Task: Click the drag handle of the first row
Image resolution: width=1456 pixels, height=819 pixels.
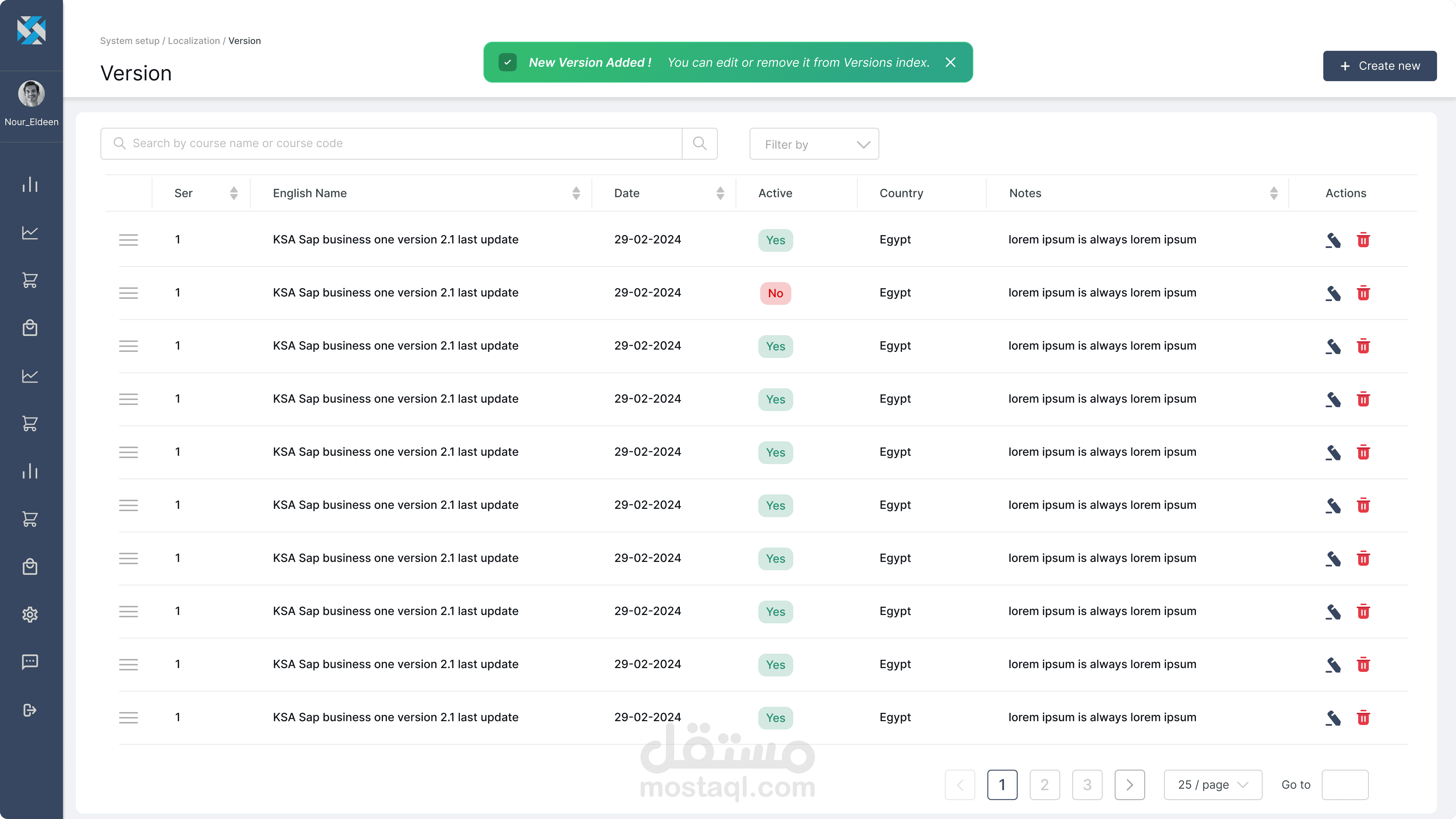Action: 128,240
